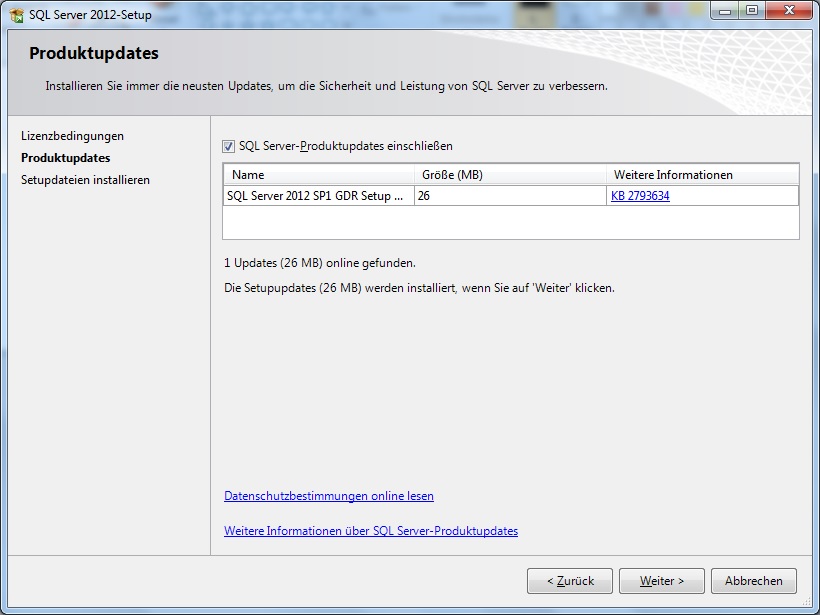Click the Größe (MB) column header
The height and width of the screenshot is (615, 820).
510,175
